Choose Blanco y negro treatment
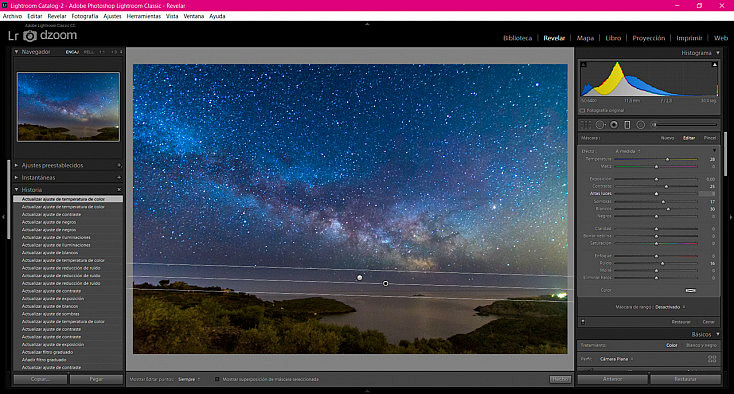This screenshot has height=394, width=734. [701, 345]
